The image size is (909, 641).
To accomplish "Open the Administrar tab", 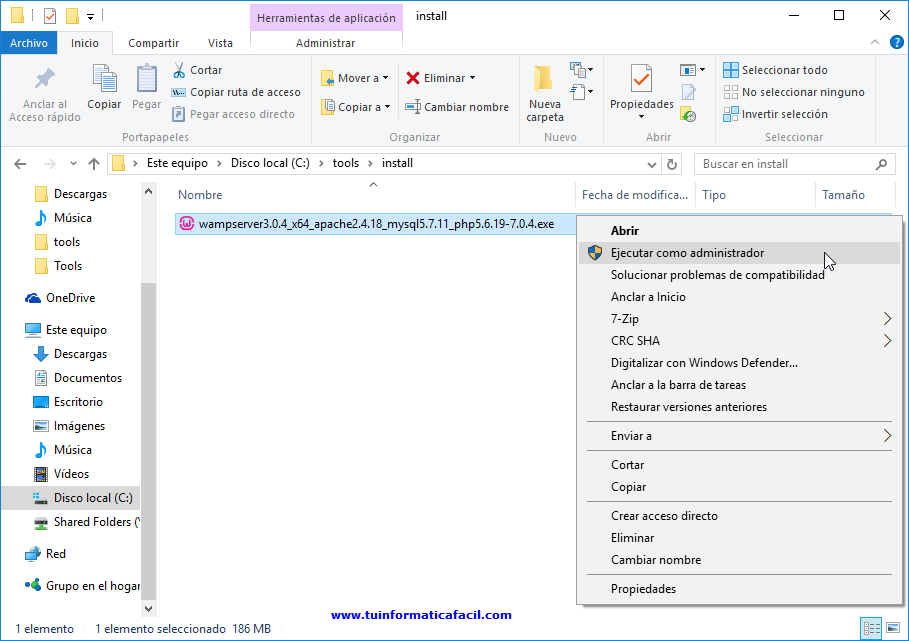I will 325,43.
